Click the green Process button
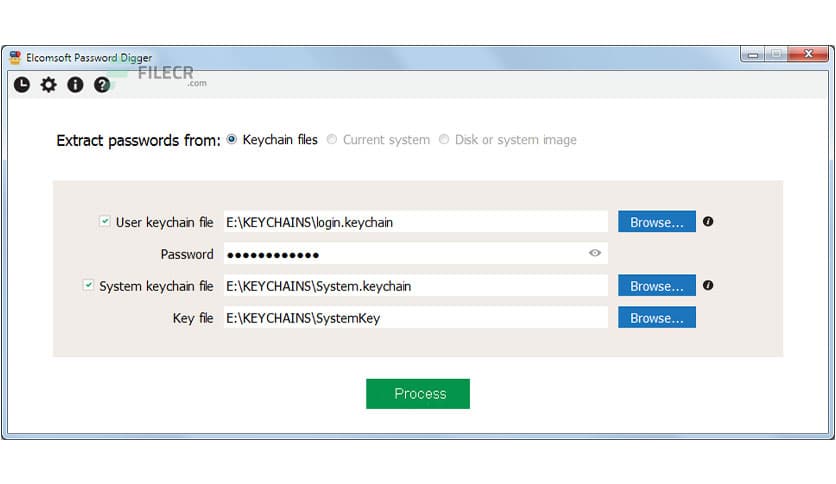836x484 pixels. point(418,394)
